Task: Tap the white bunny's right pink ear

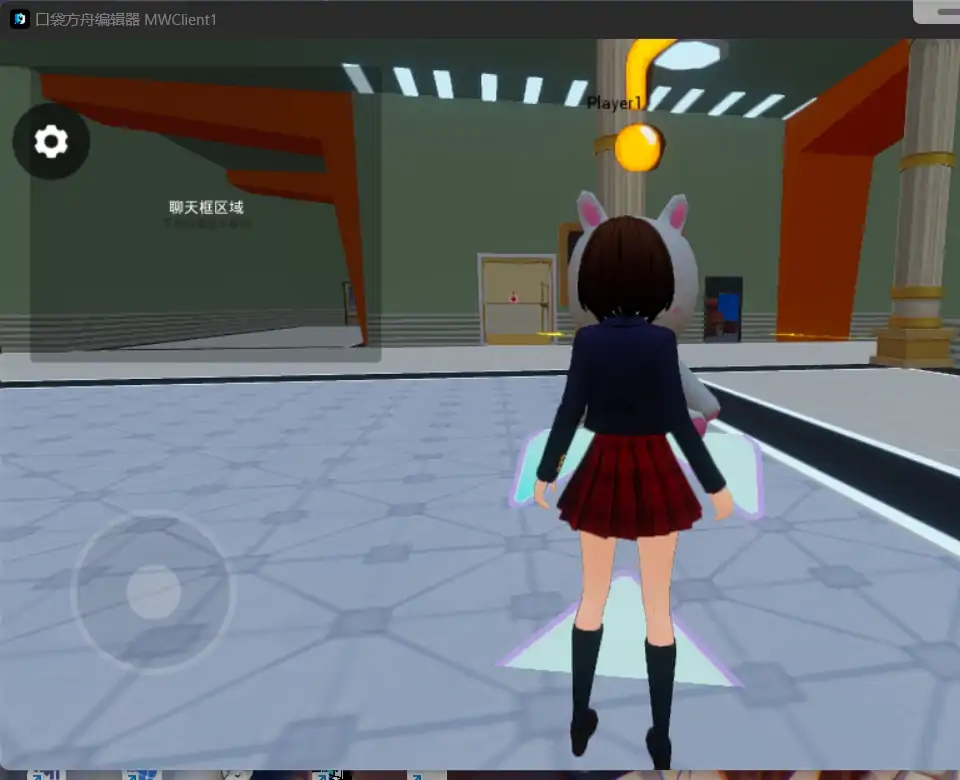Action: click(x=677, y=213)
